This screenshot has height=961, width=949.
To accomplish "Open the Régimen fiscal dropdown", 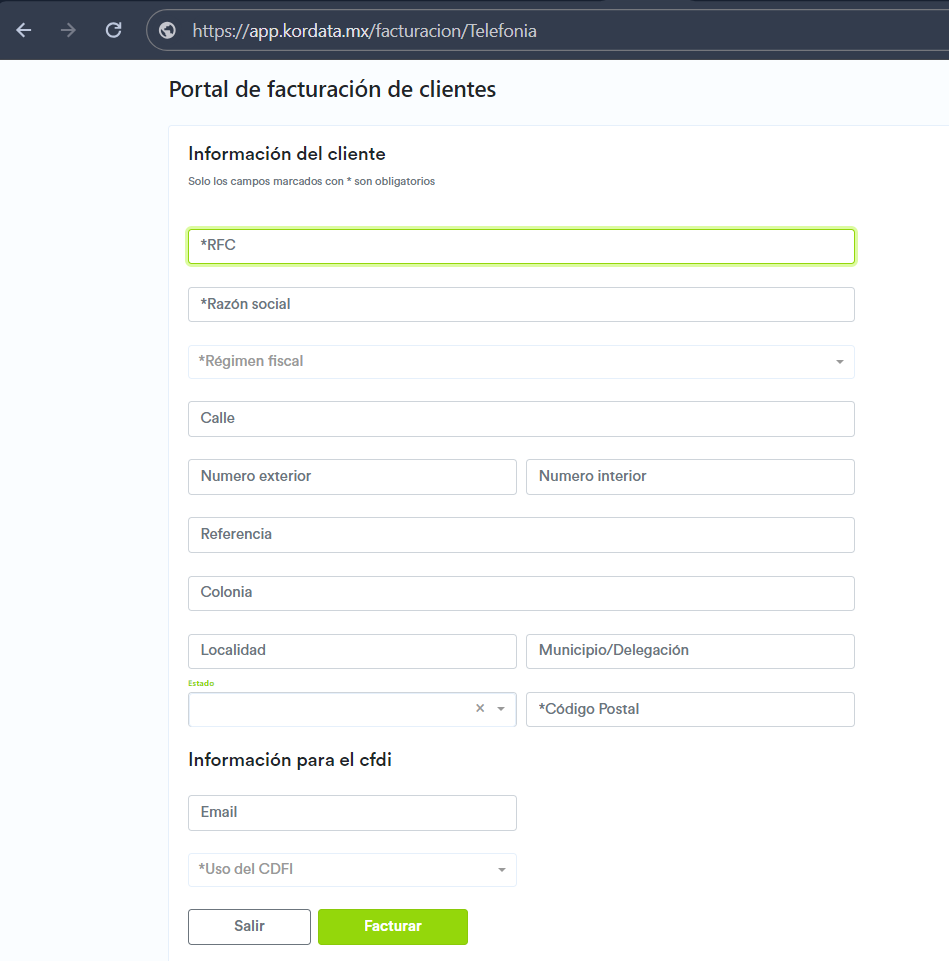I will click(521, 362).
